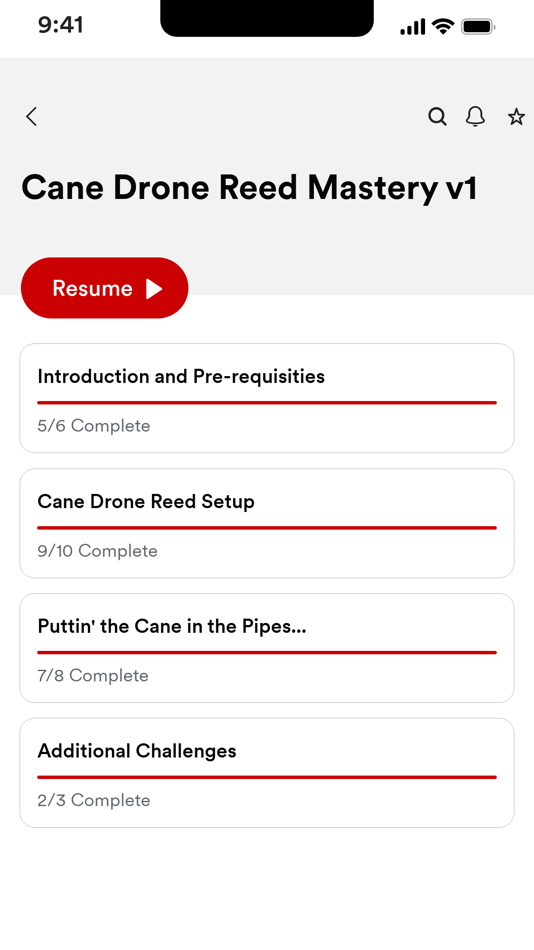Click the Cane Drone Reed Mastery v1 title
Screen dimensions: 534x950
pos(249,187)
